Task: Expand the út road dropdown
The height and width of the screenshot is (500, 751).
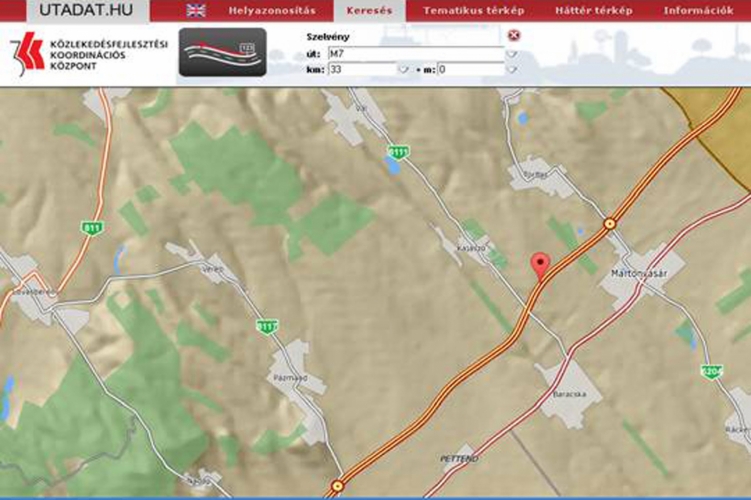Action: click(512, 54)
